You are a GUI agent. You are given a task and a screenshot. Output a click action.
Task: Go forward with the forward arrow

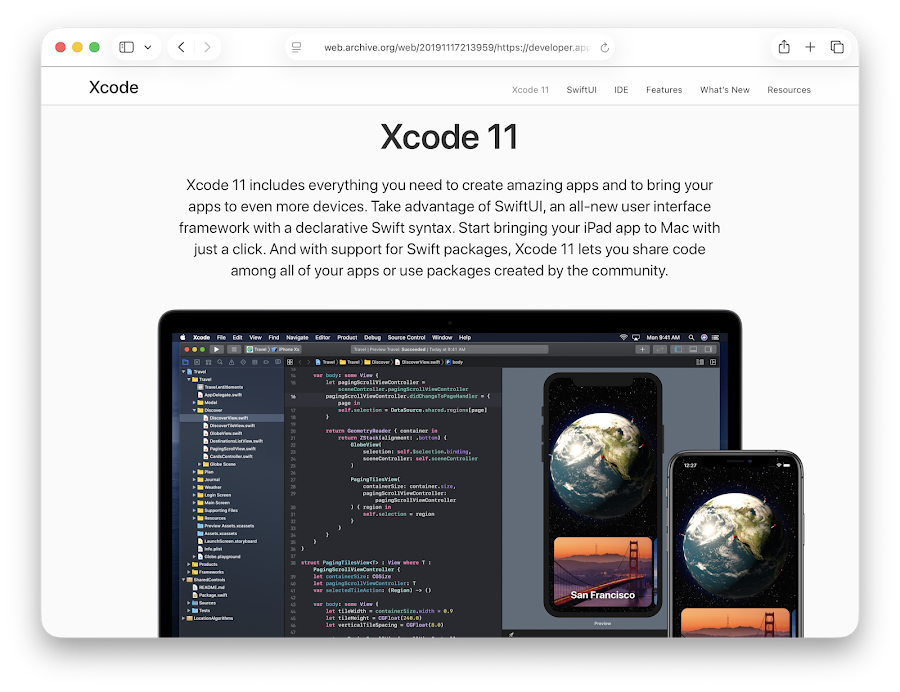coord(207,47)
